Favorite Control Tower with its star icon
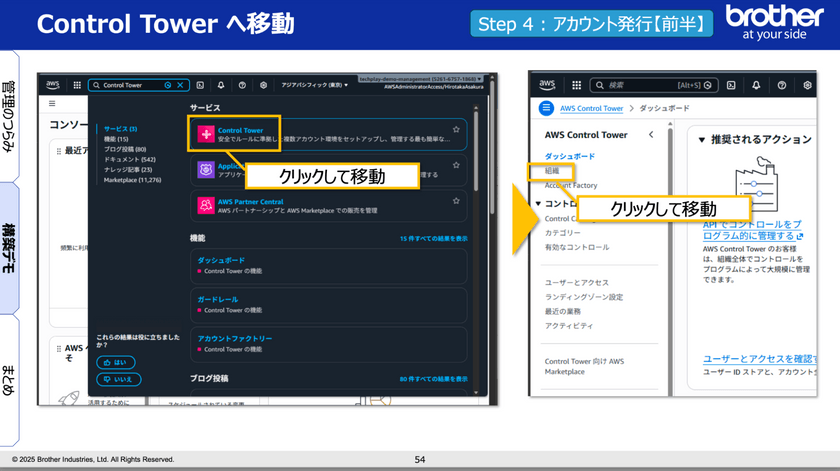Image resolution: width=840 pixels, height=471 pixels. (x=456, y=130)
